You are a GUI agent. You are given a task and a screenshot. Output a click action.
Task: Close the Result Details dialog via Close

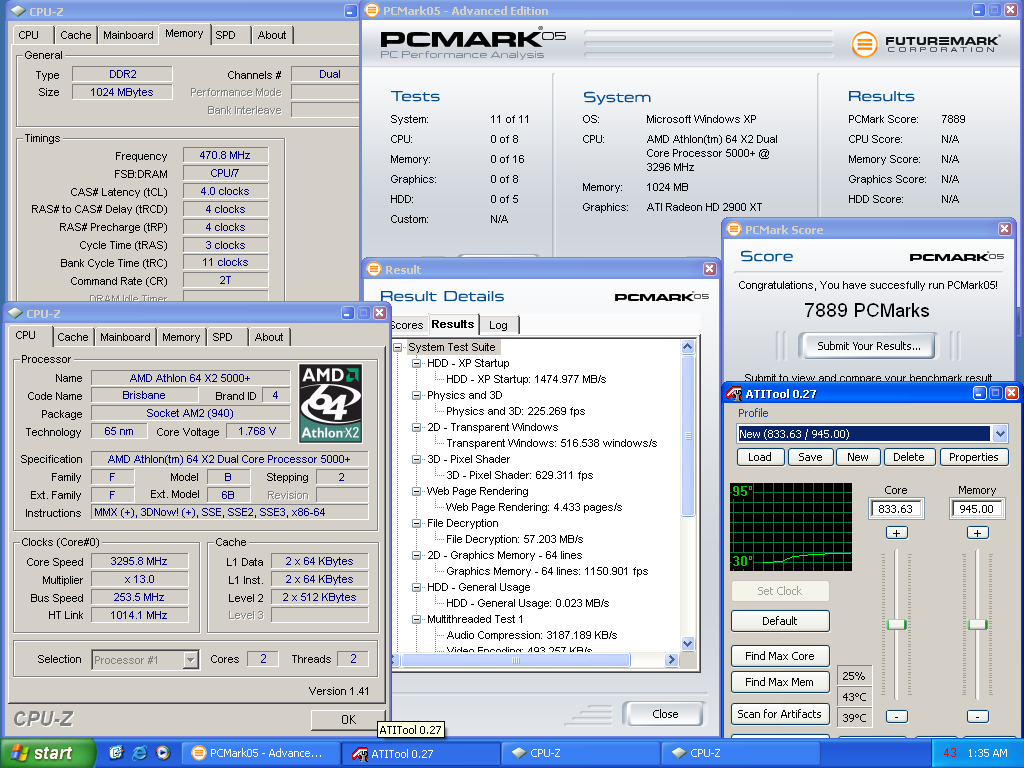coord(665,714)
